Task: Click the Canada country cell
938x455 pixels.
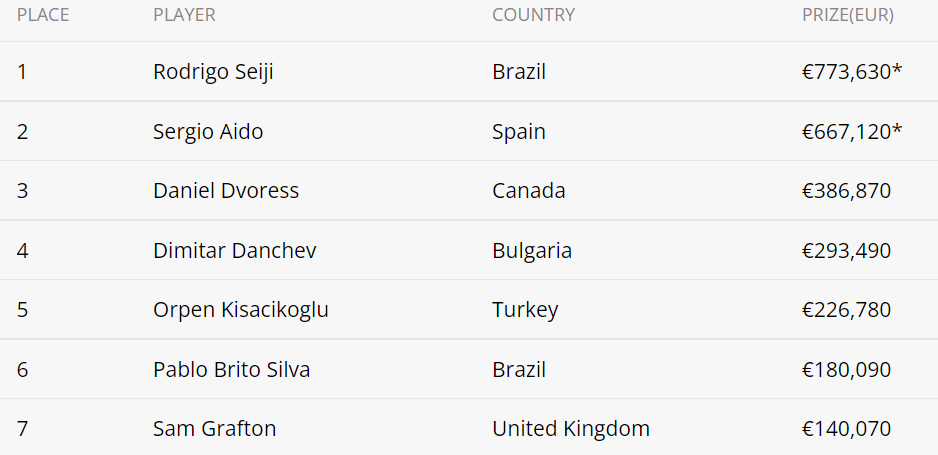Action: pos(529,191)
